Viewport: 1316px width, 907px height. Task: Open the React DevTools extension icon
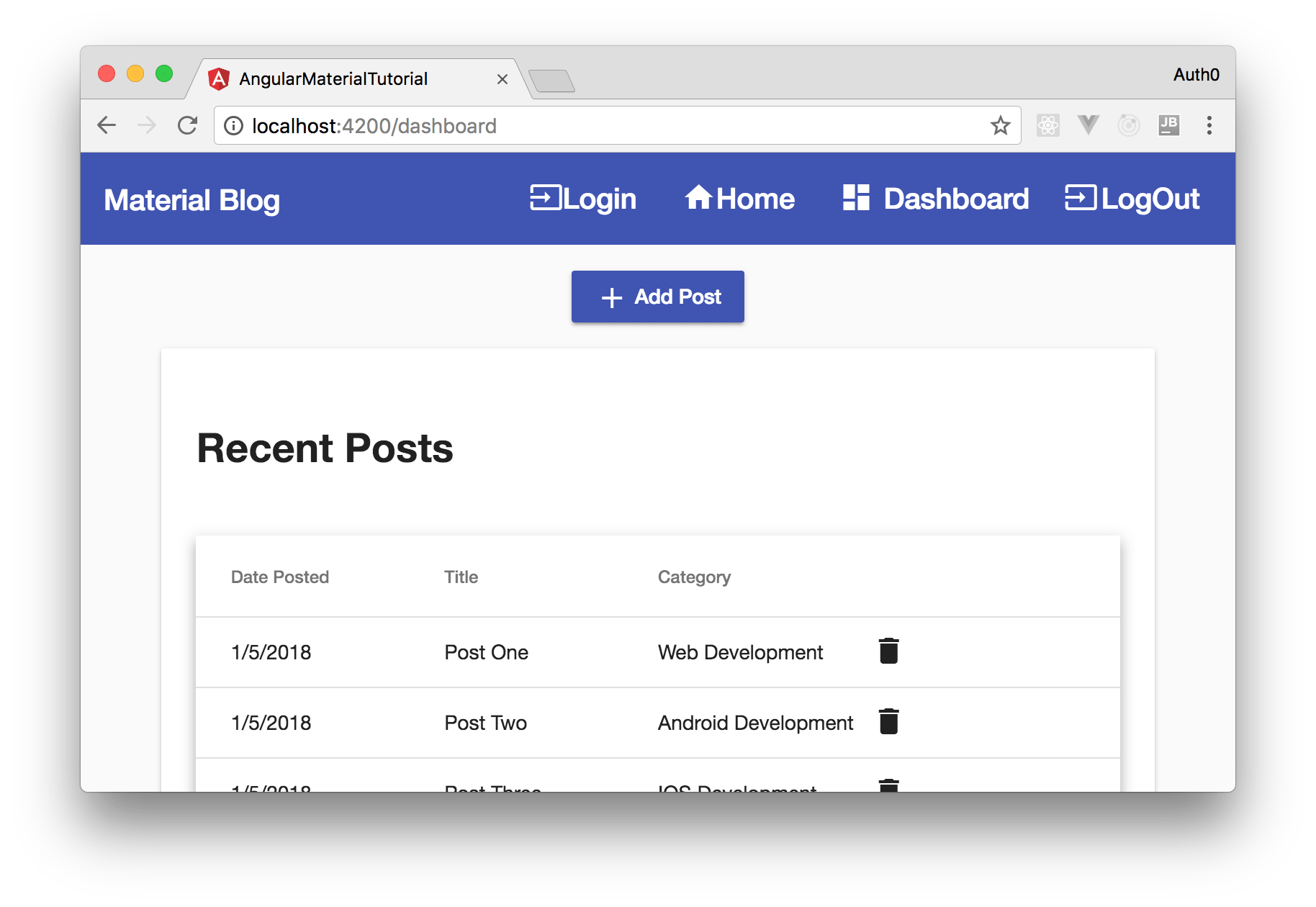(1048, 125)
